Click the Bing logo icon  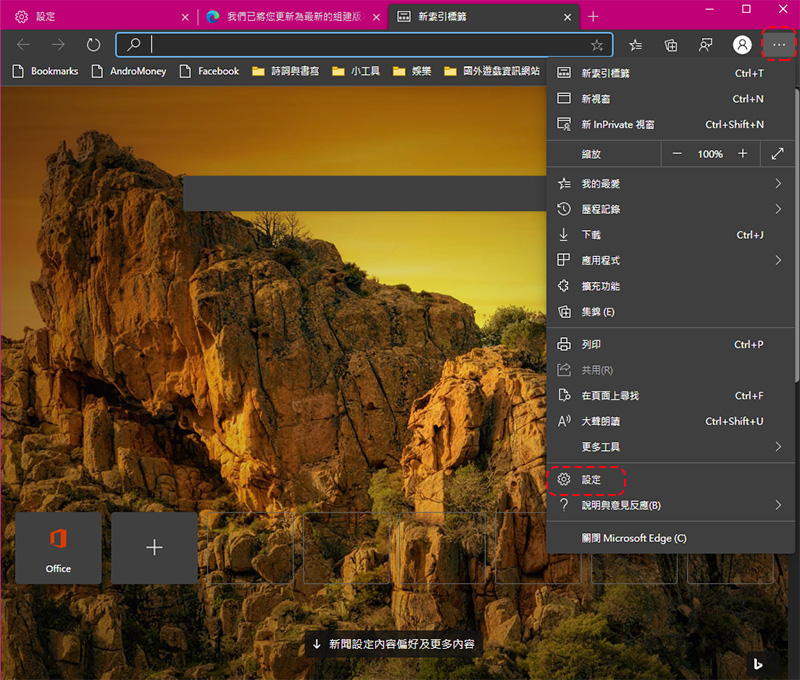coord(762,664)
